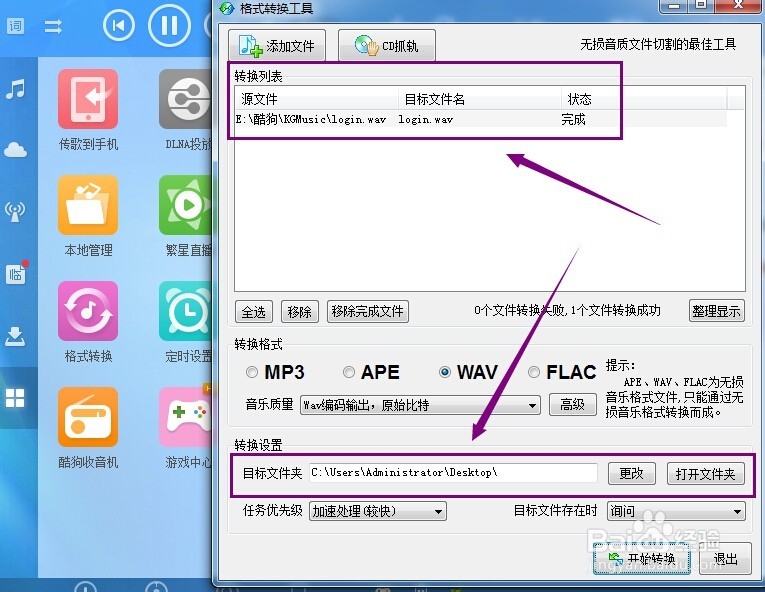Sort by 源文件 column header

(x=317, y=99)
